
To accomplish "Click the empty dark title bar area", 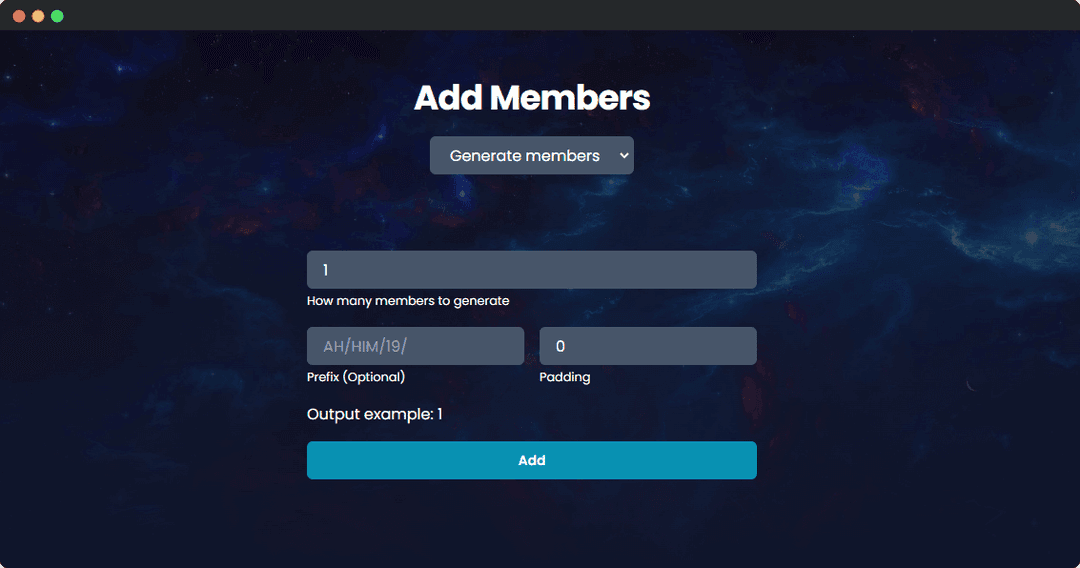I will (551, 15).
